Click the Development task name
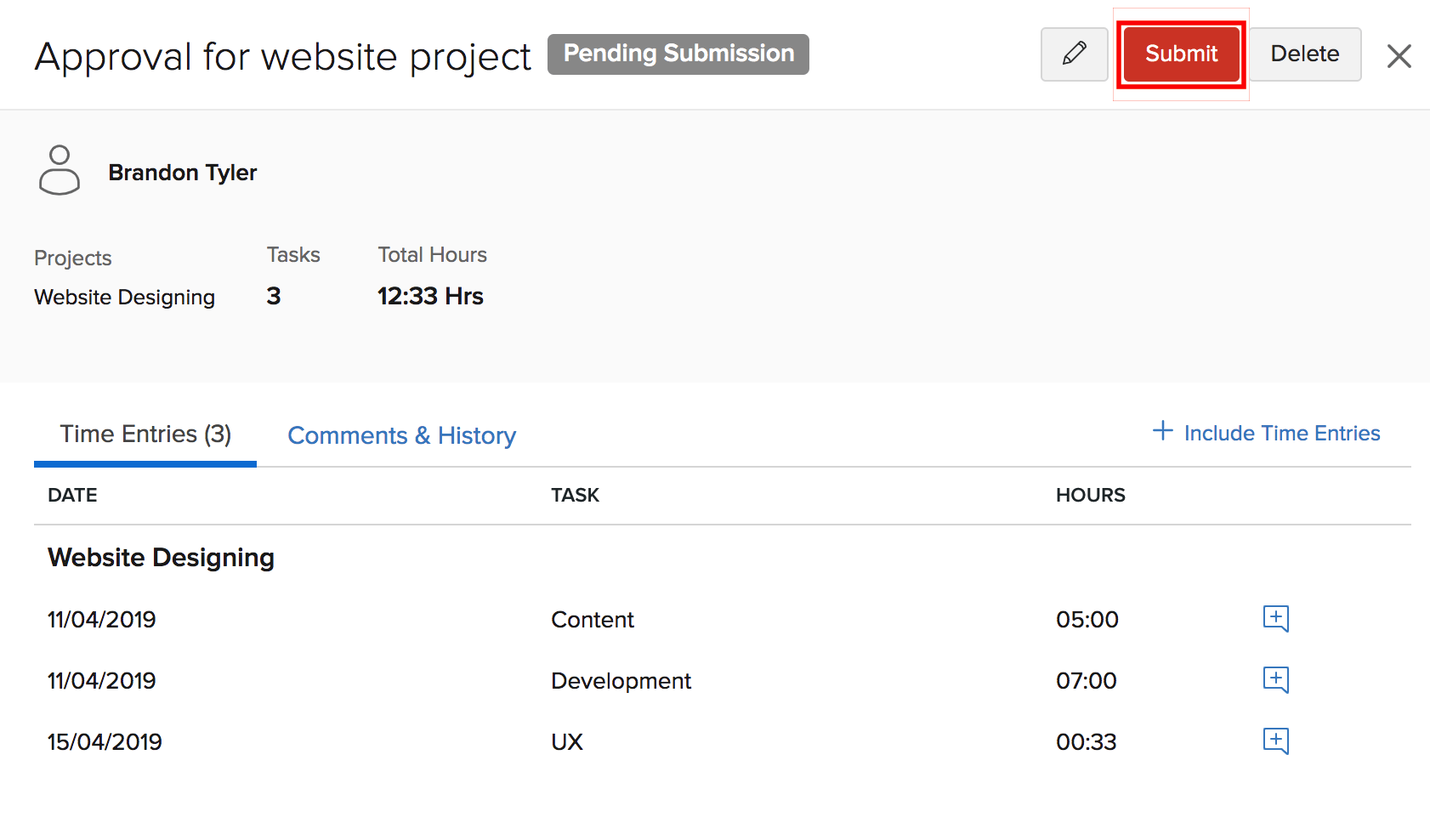Viewport: 1430px width, 840px height. tap(621, 681)
